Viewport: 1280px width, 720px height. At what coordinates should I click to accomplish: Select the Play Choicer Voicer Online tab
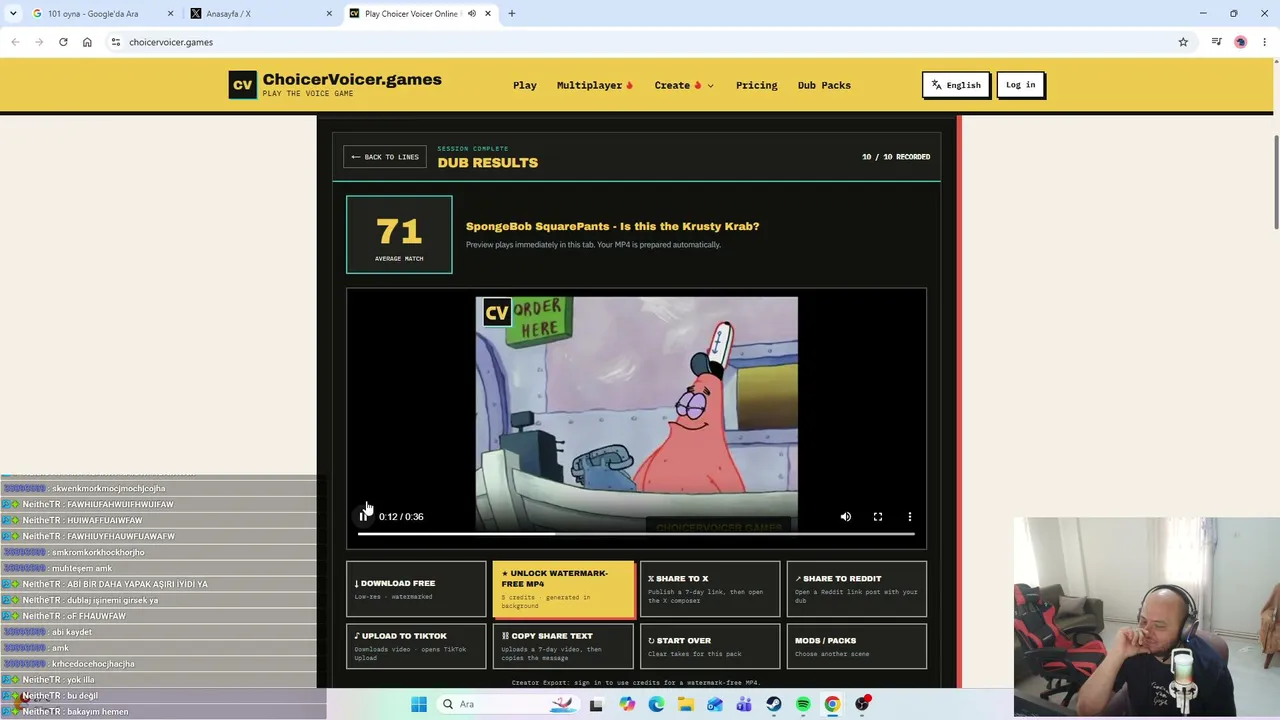[421, 14]
